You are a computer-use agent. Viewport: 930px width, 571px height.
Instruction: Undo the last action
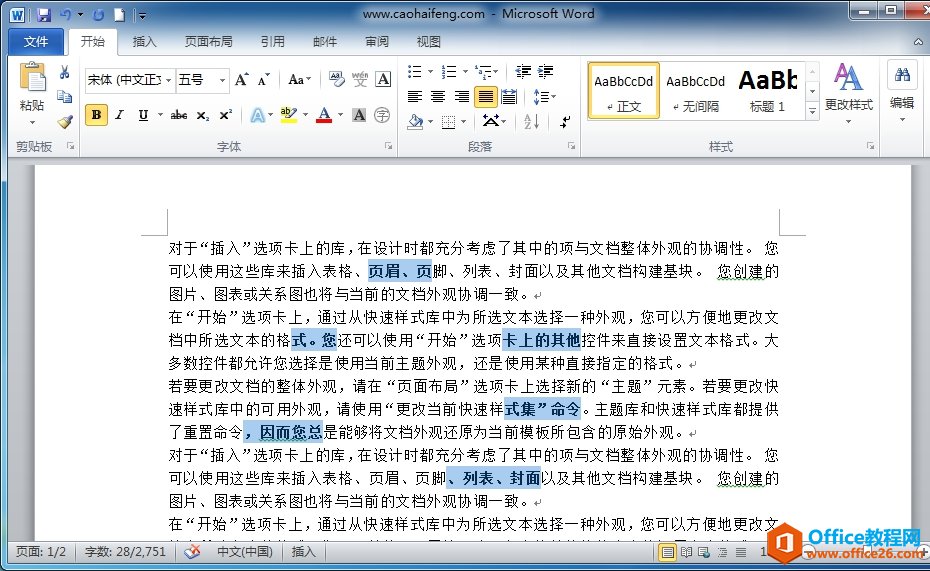coord(65,15)
